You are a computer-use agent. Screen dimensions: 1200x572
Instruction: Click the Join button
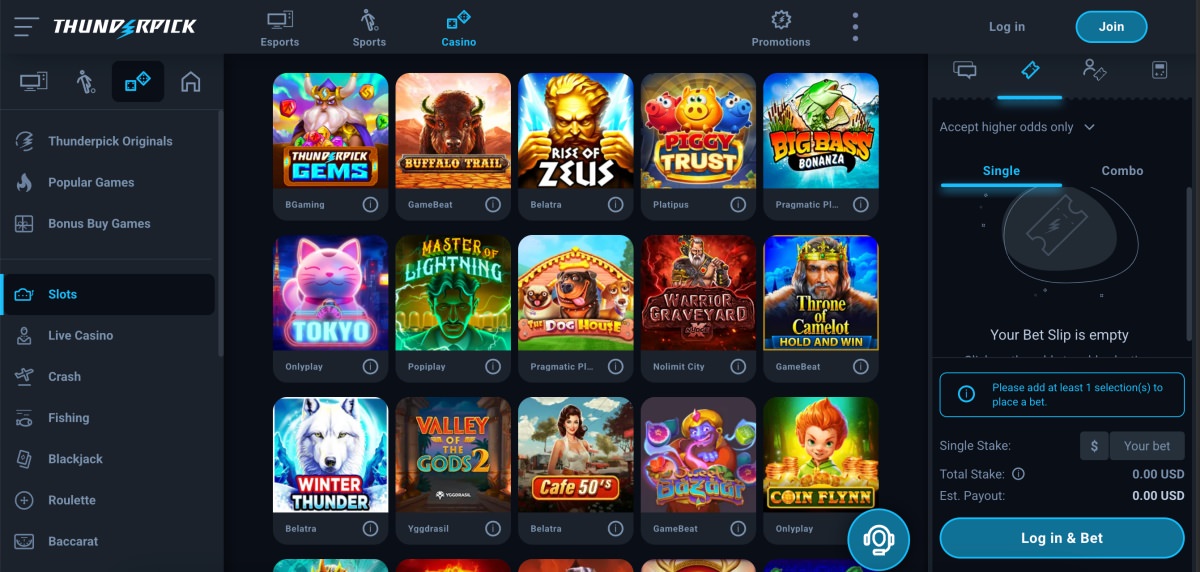click(1111, 27)
